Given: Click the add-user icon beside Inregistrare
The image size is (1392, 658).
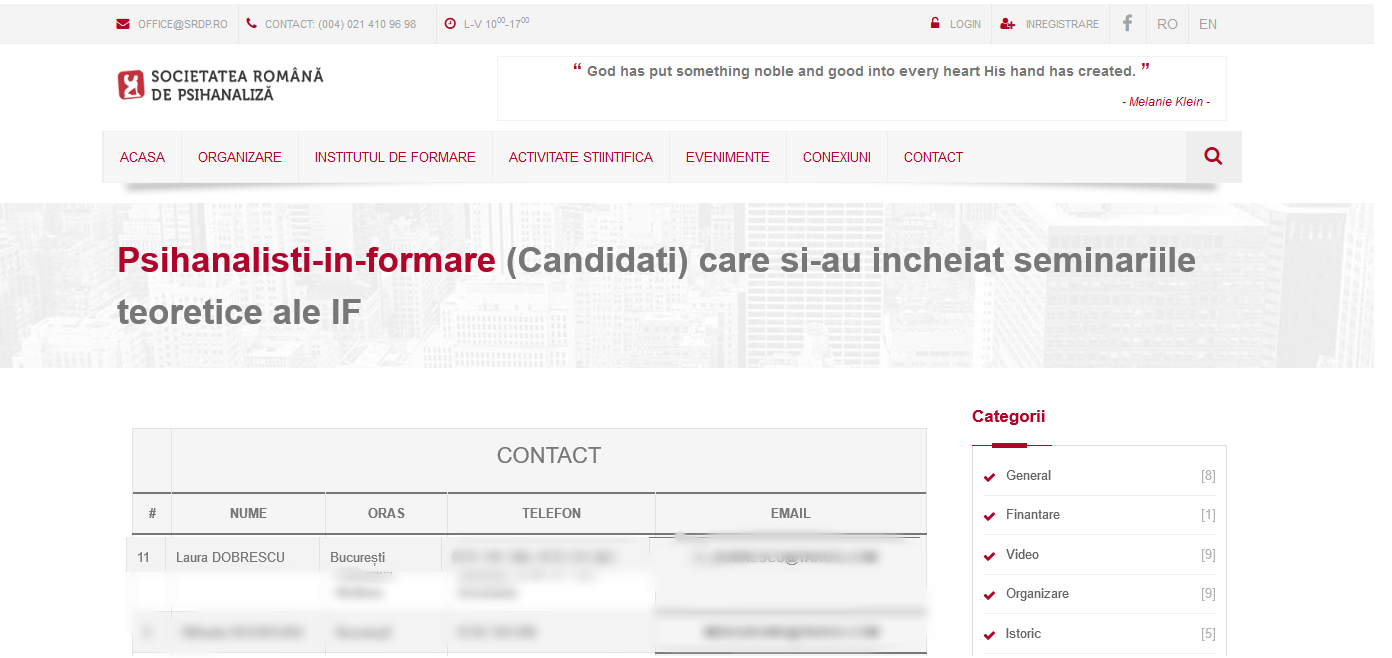Looking at the screenshot, I should point(1008,24).
